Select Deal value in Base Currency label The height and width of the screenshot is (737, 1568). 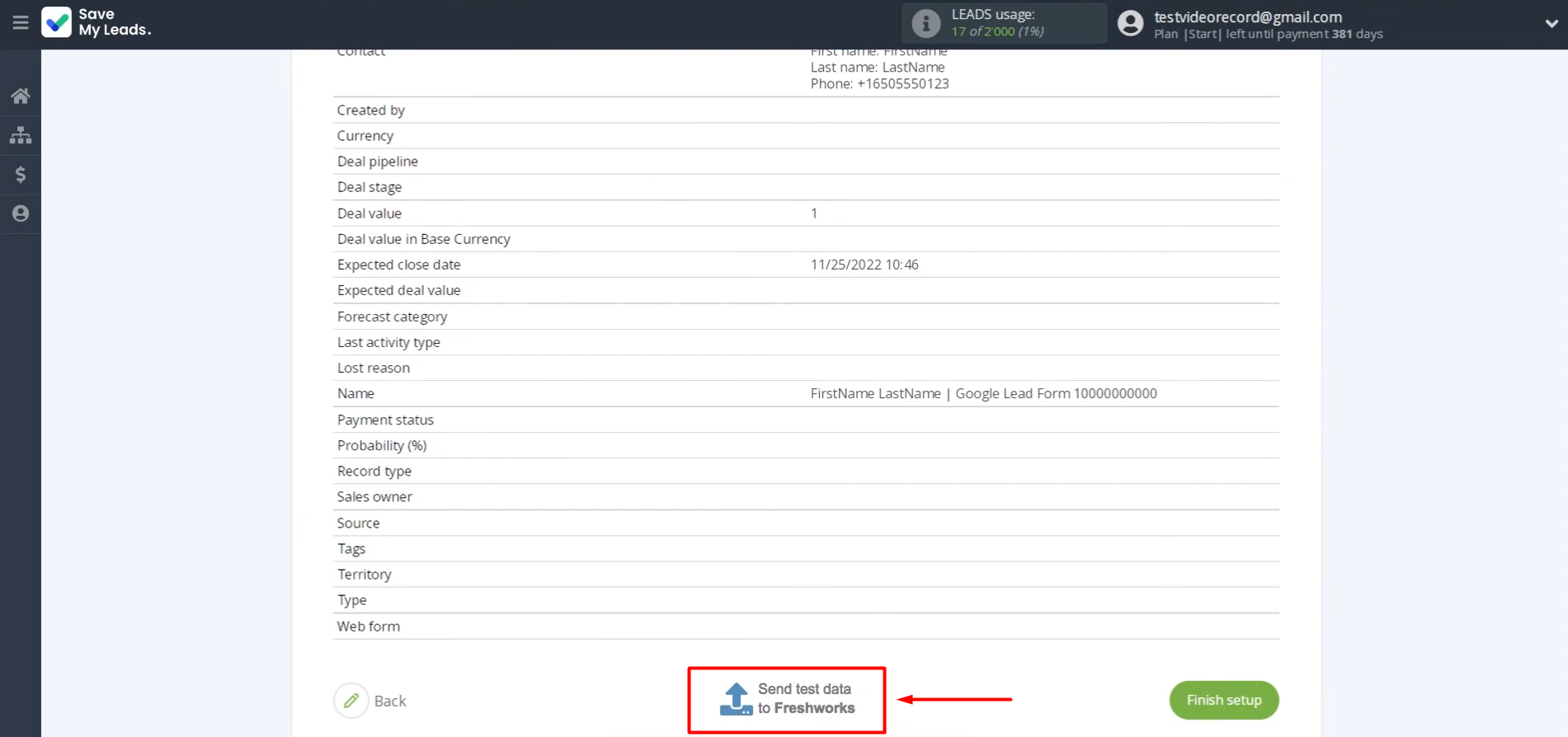point(423,239)
